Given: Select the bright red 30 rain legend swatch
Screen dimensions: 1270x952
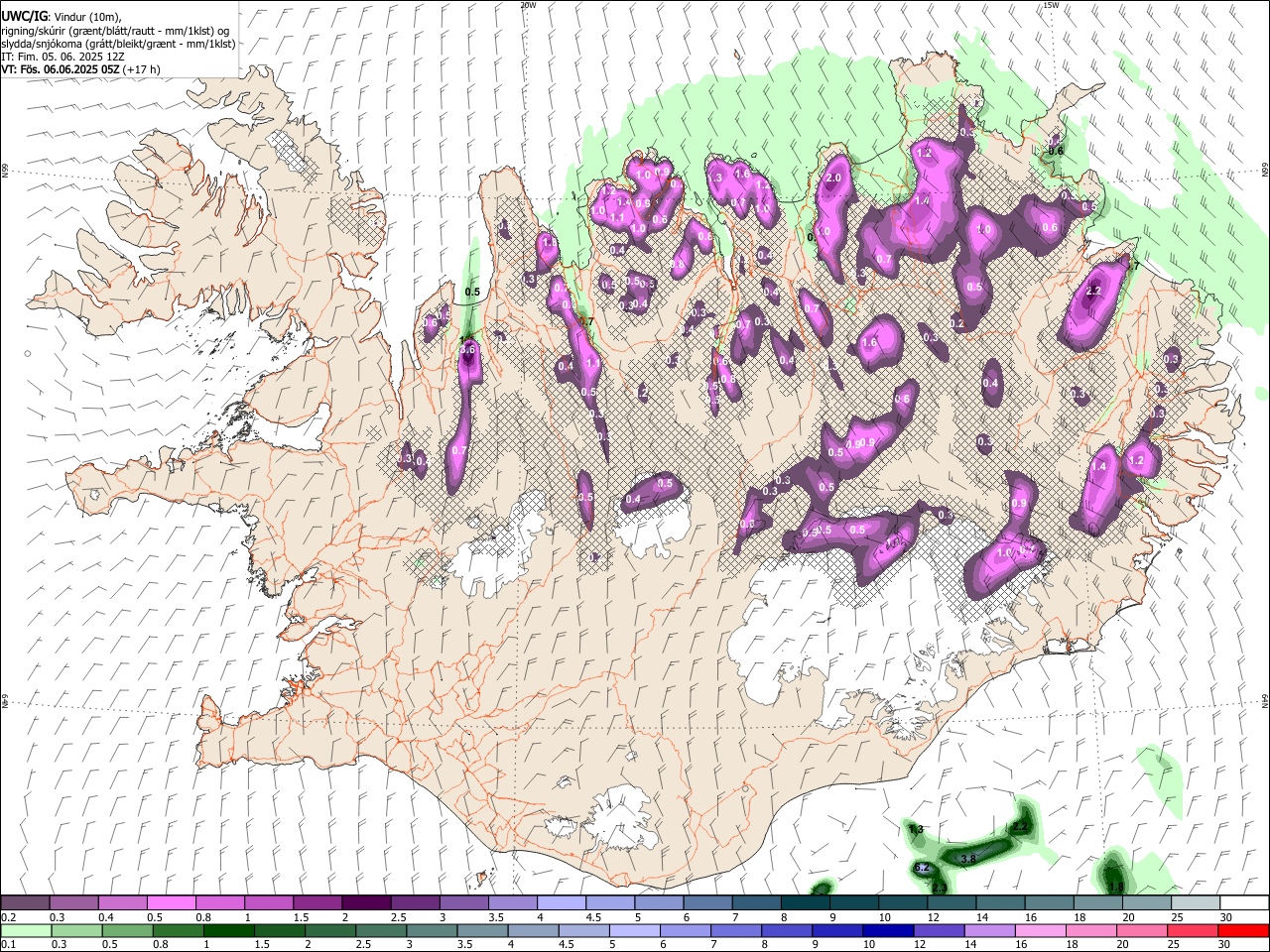Looking at the screenshot, I should tap(1242, 930).
